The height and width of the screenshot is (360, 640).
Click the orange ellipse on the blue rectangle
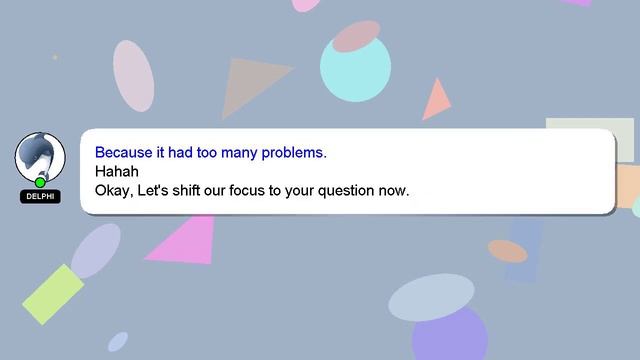[508, 251]
